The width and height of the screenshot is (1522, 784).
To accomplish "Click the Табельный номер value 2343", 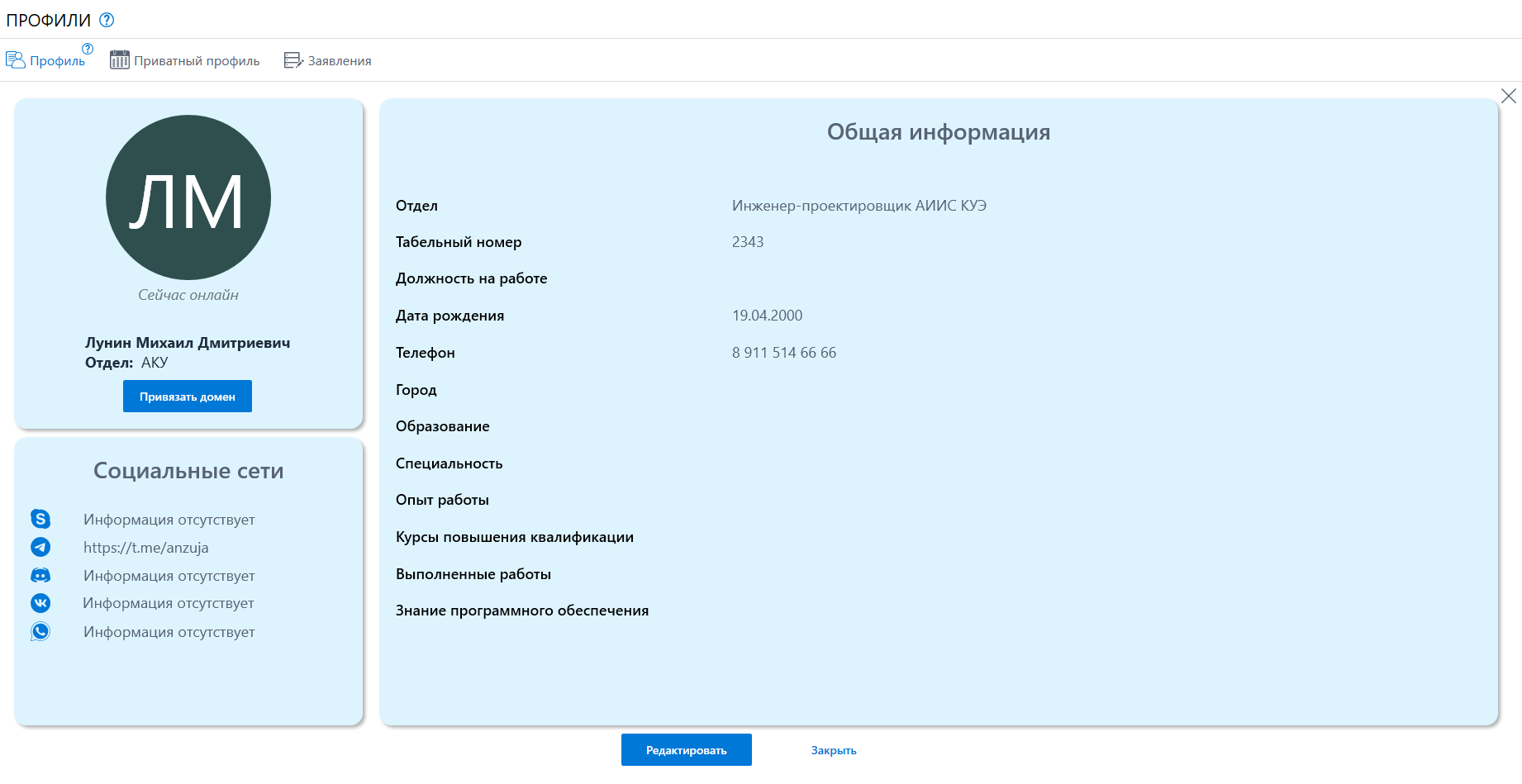I will [x=748, y=242].
